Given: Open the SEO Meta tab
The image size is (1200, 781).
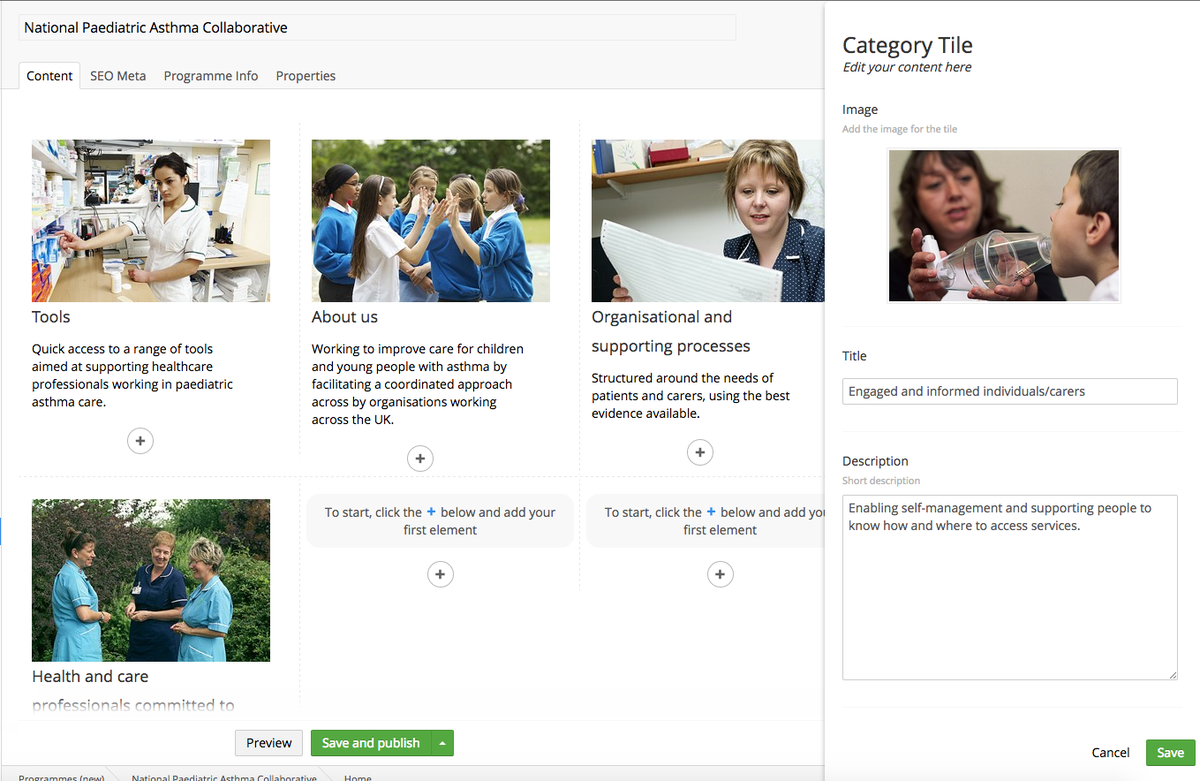Looking at the screenshot, I should 118,75.
